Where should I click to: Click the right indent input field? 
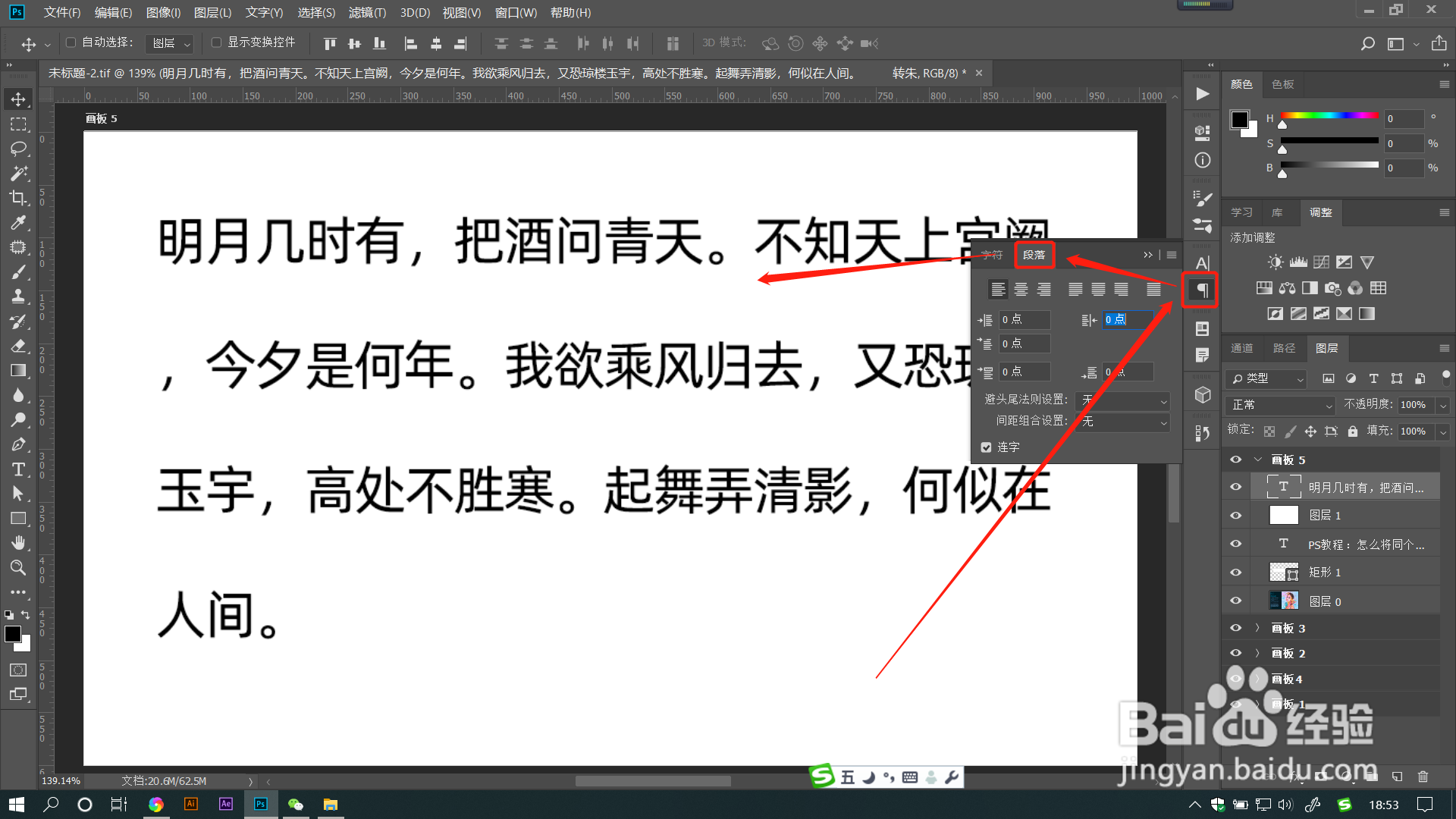coord(1128,320)
